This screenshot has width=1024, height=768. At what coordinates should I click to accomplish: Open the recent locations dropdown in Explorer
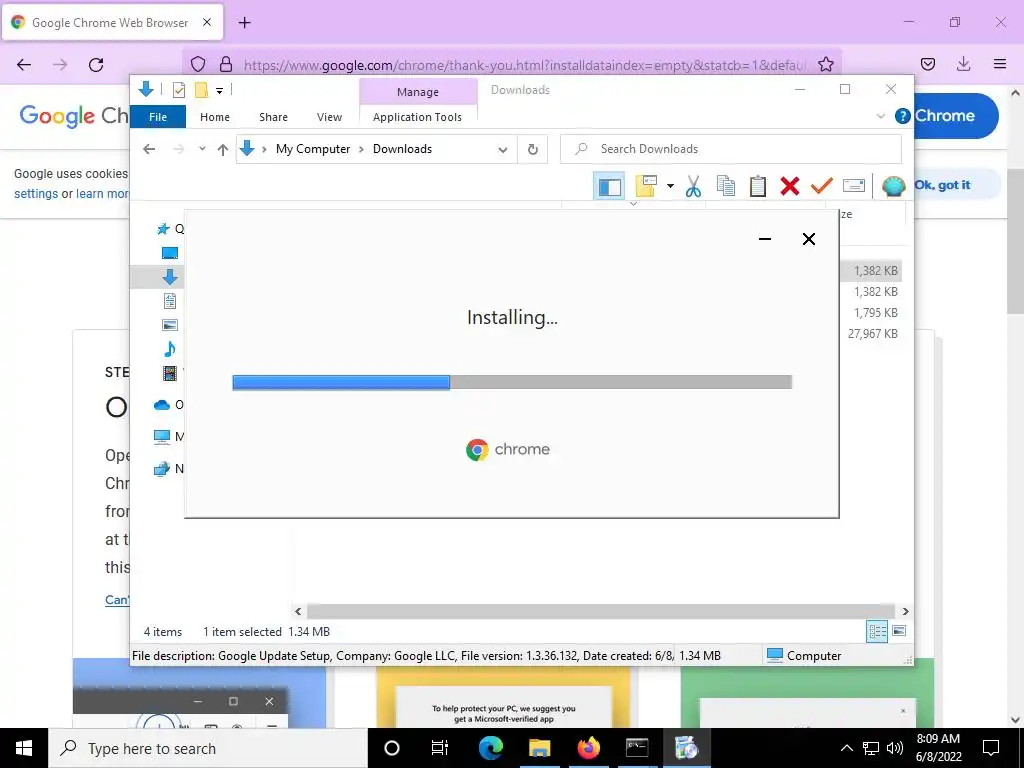202,149
